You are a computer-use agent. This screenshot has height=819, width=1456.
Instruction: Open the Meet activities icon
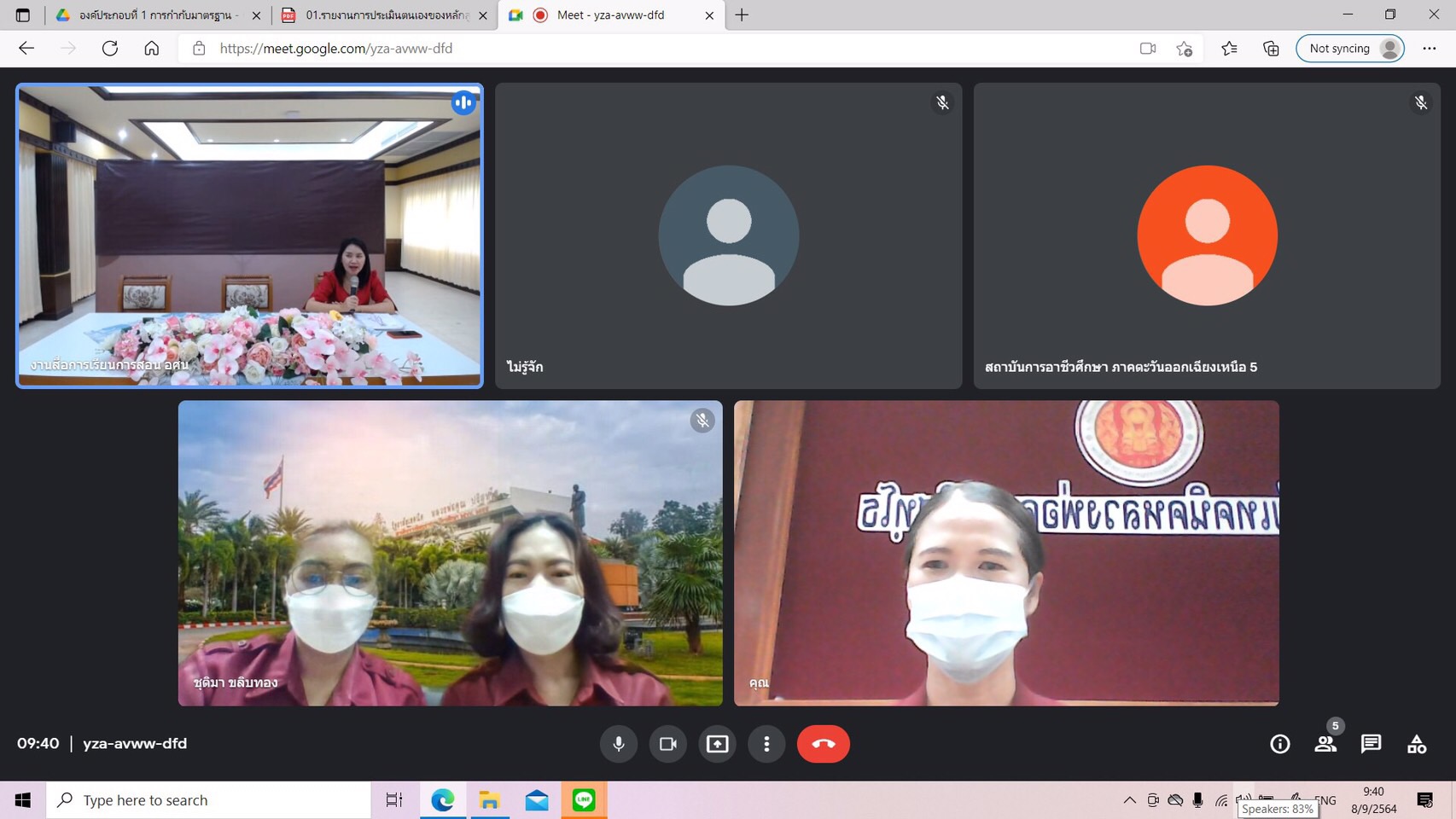(1417, 744)
